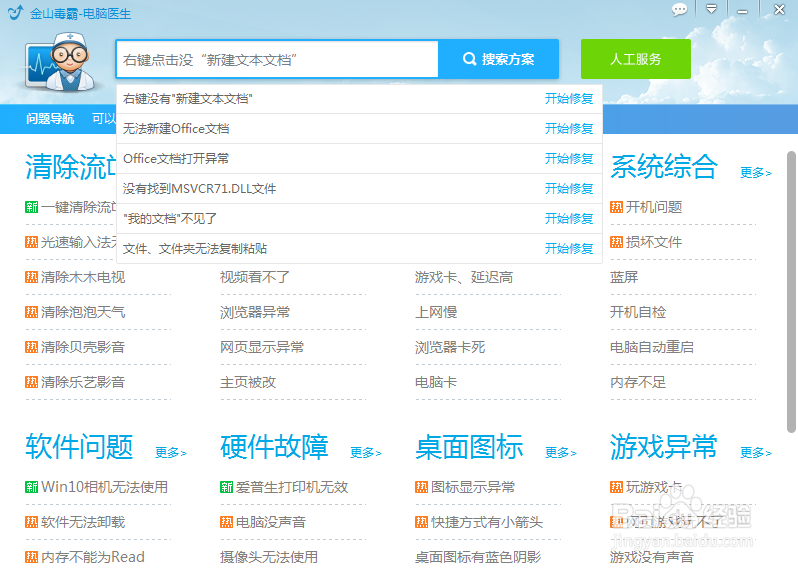The height and width of the screenshot is (569, 798).
Task: Start repair for "我的文档"不见了
Action: [x=569, y=219]
